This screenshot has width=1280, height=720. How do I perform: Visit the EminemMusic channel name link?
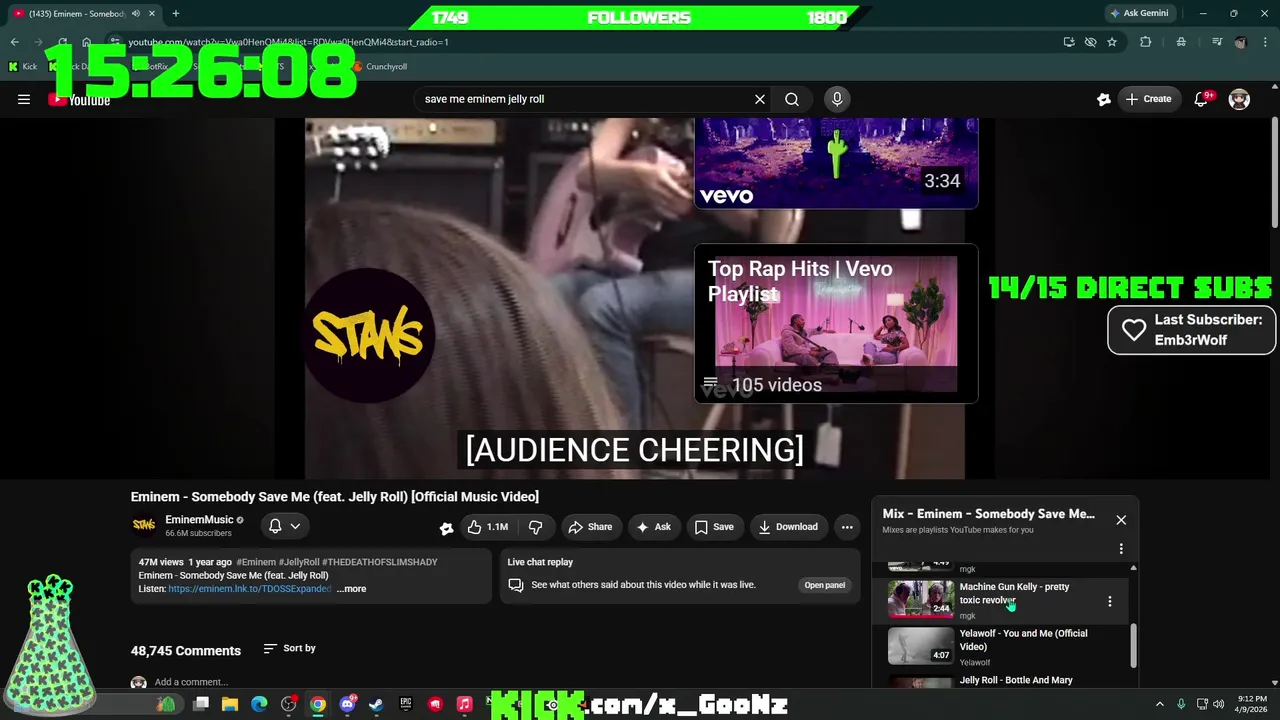click(199, 520)
